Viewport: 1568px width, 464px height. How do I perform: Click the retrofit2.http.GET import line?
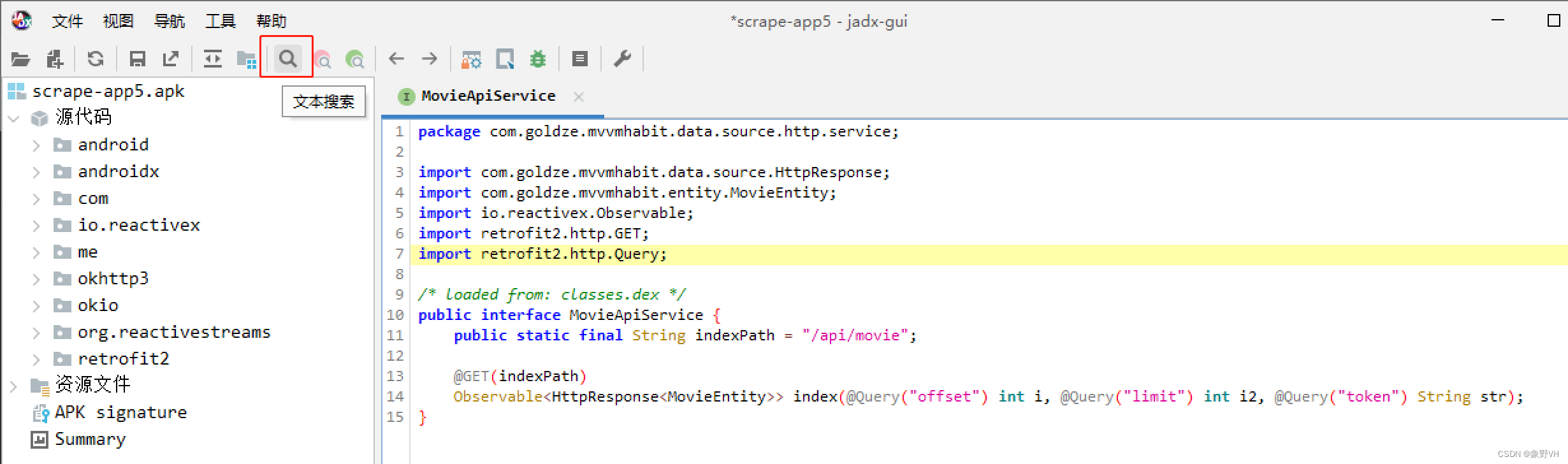tap(534, 233)
